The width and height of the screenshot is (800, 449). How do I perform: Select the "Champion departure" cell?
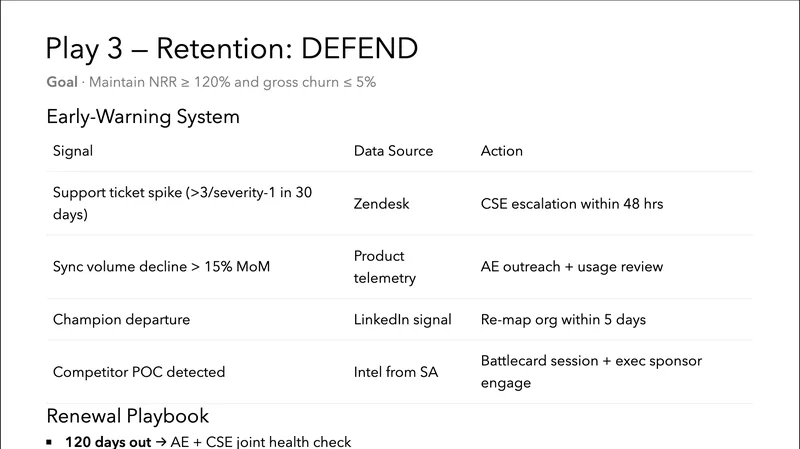point(121,320)
